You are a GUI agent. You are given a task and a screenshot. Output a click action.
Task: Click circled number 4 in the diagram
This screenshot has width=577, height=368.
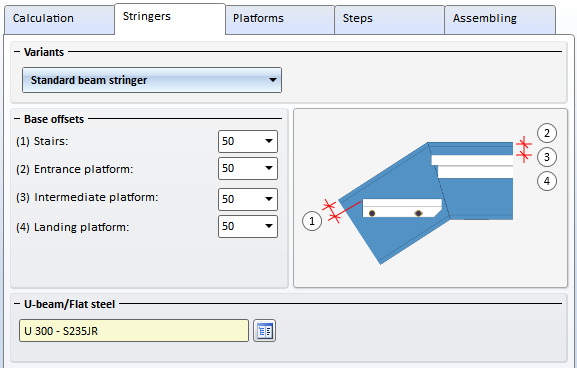coord(546,181)
